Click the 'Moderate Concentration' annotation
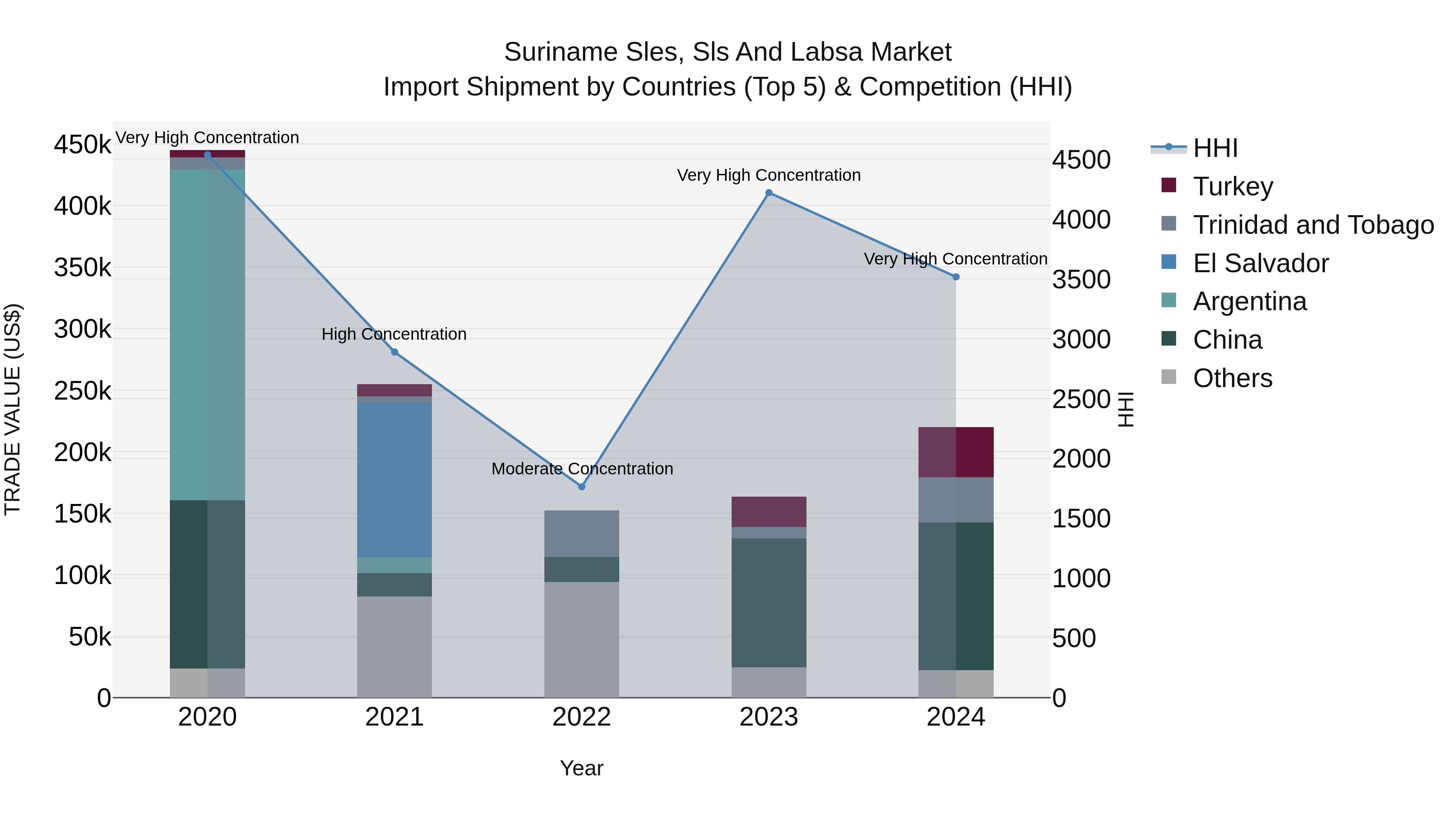Image resolution: width=1456 pixels, height=819 pixels. point(582,469)
